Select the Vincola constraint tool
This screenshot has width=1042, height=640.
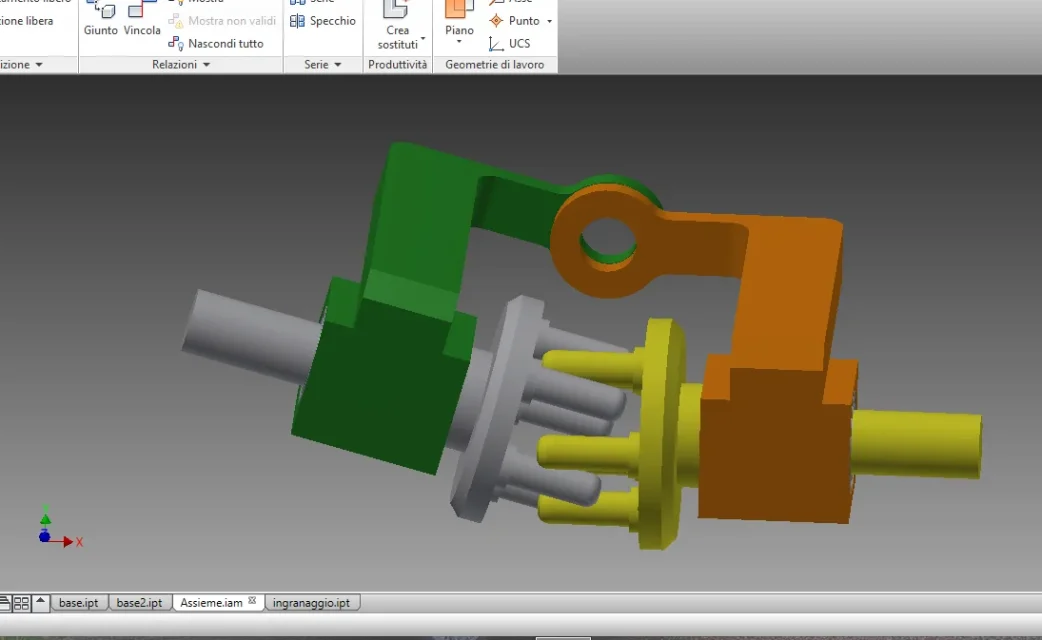142,18
